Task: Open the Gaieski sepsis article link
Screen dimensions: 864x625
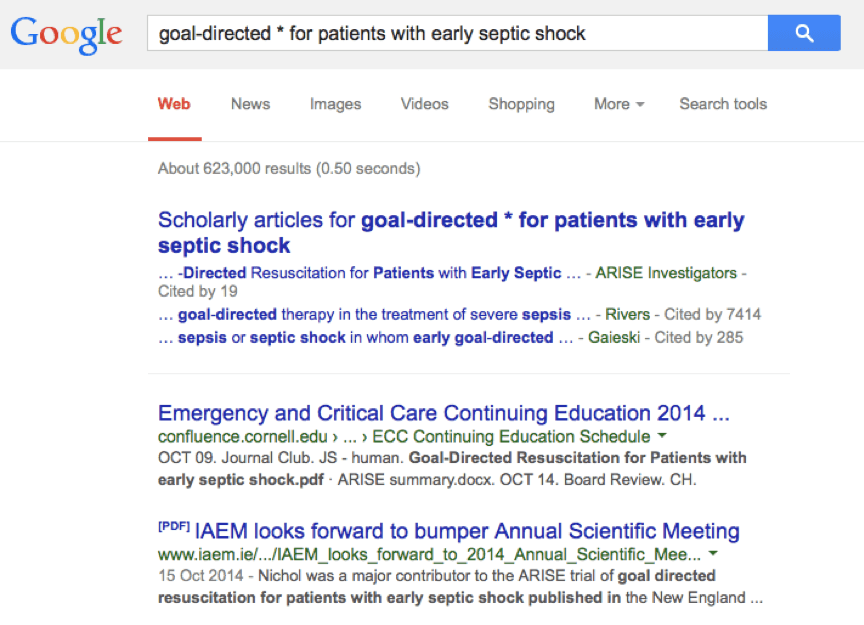Action: [x=365, y=337]
